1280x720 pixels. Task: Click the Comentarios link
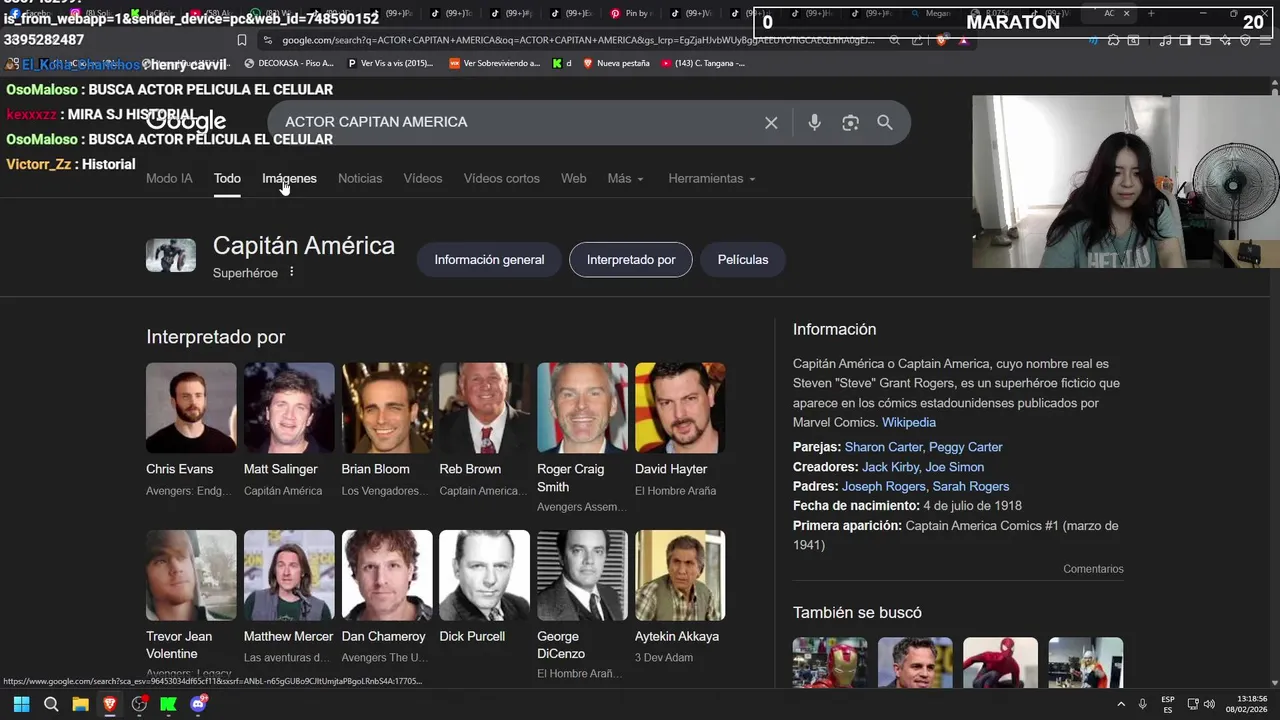coord(1093,569)
